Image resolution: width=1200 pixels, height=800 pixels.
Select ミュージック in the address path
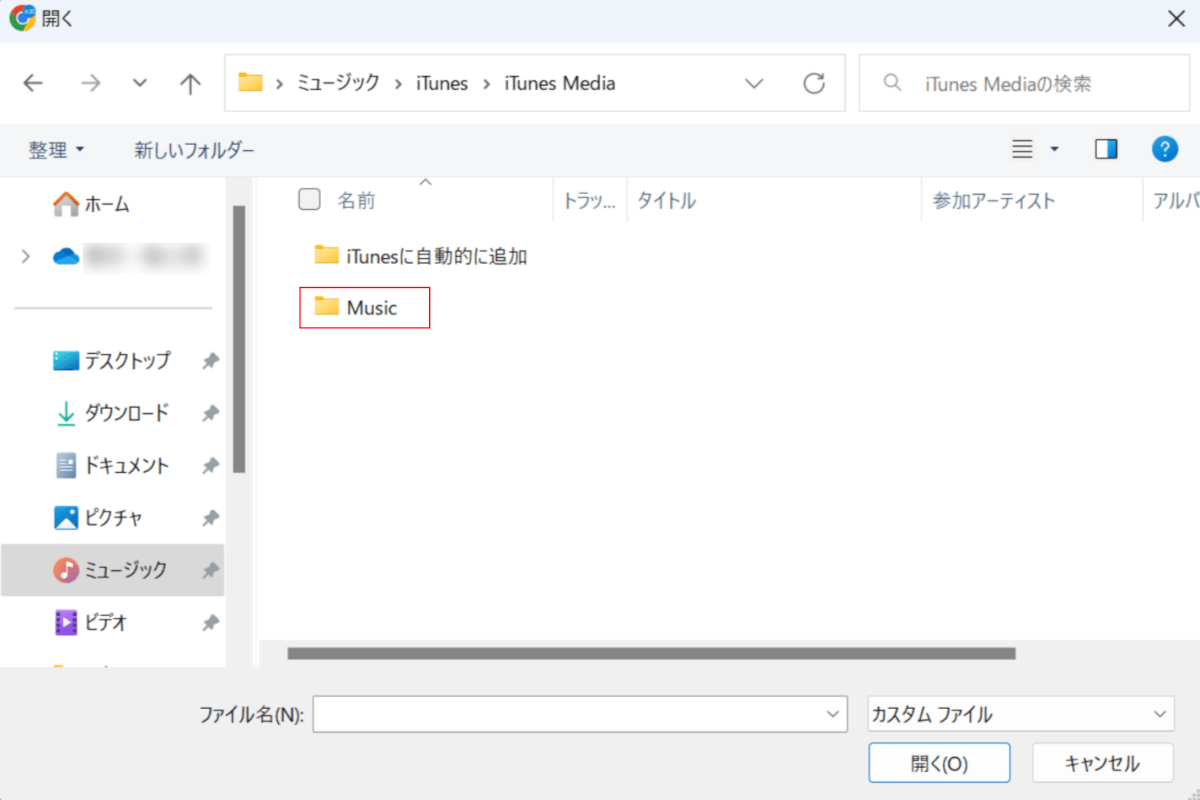click(x=338, y=83)
